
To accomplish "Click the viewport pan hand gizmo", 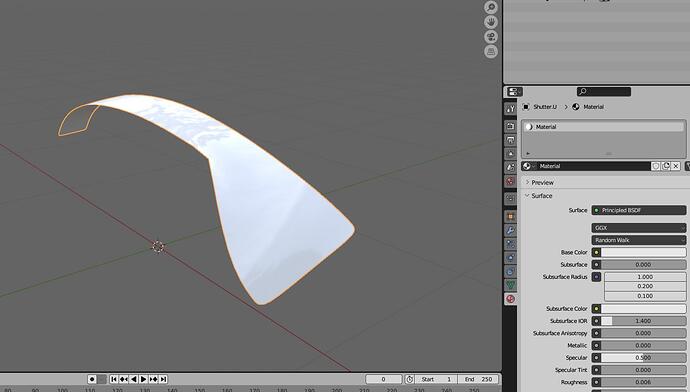I will [491, 22].
